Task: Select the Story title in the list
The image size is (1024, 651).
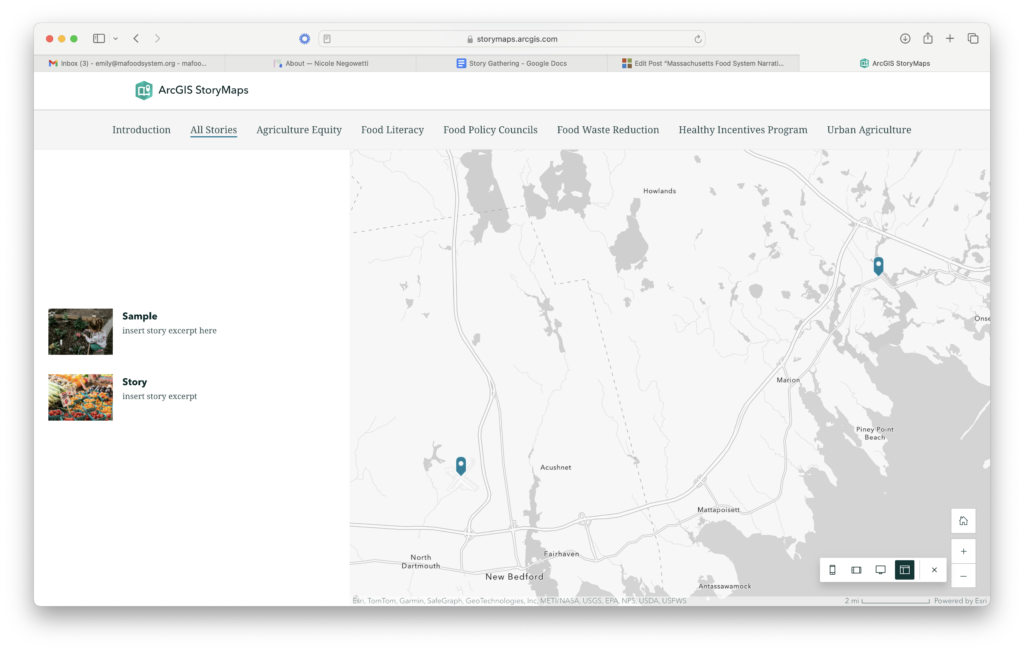Action: click(135, 382)
